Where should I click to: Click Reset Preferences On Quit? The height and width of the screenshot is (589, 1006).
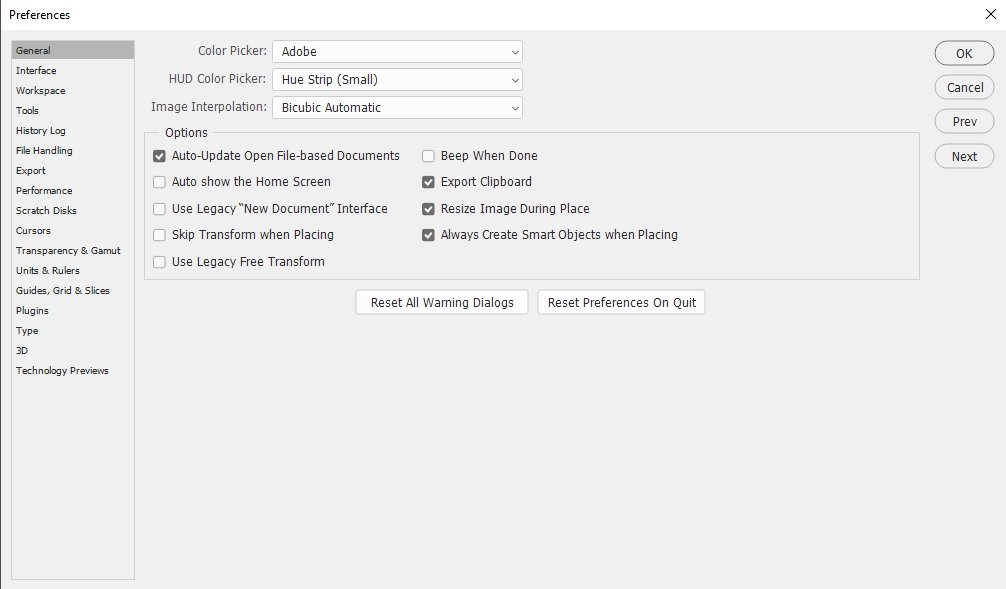[621, 302]
